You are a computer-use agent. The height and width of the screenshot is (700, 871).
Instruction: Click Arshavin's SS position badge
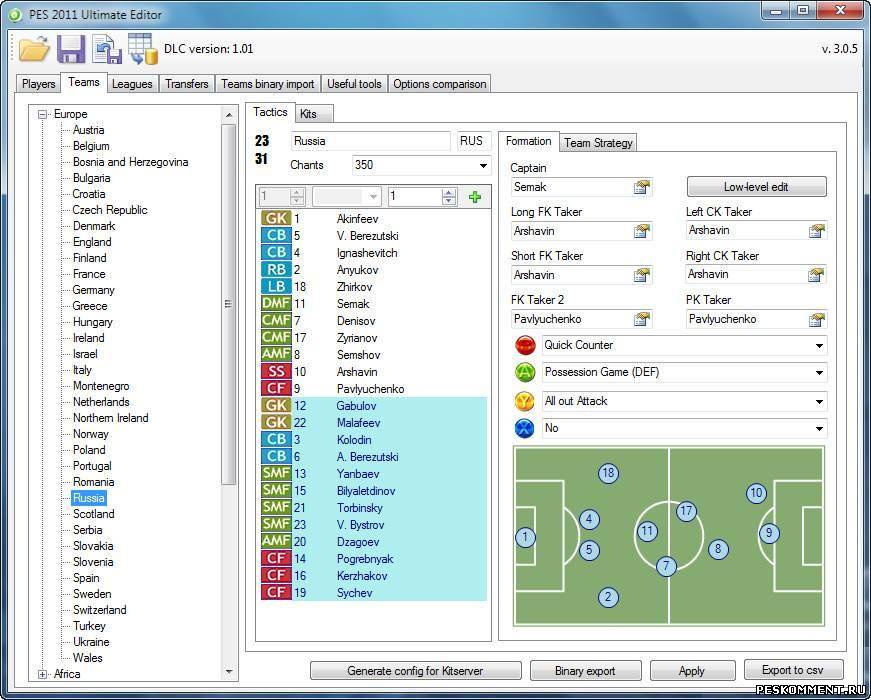(276, 372)
